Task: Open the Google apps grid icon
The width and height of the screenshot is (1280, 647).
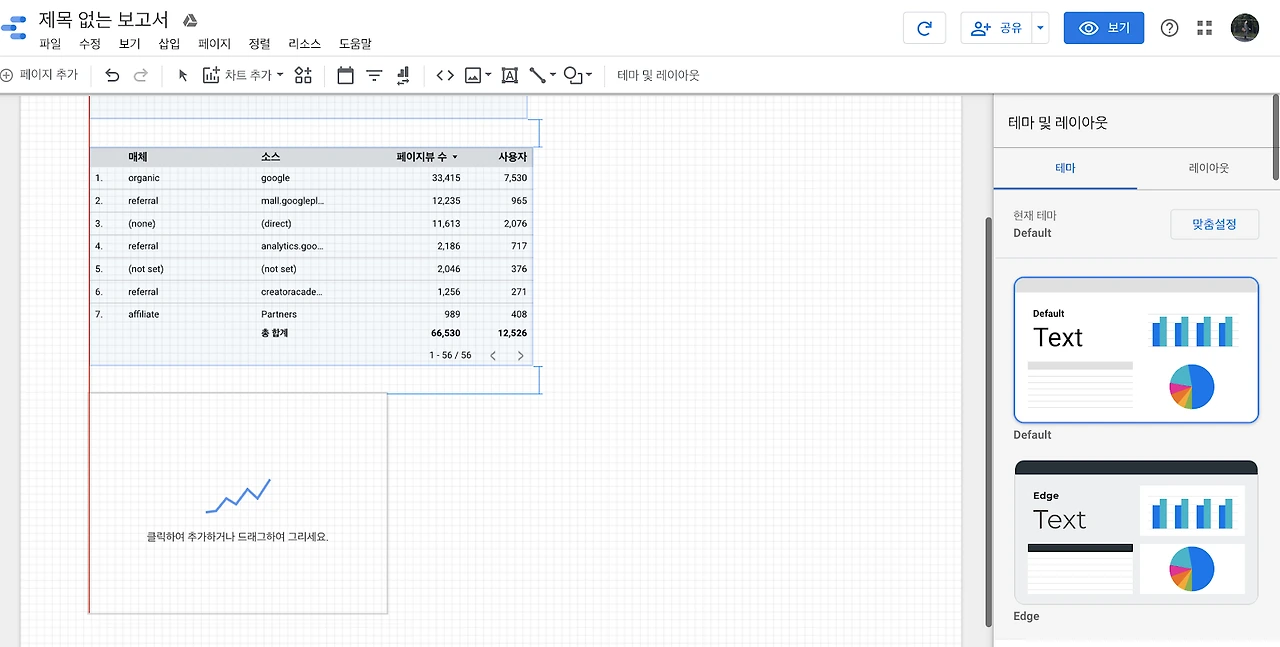Action: click(1204, 28)
